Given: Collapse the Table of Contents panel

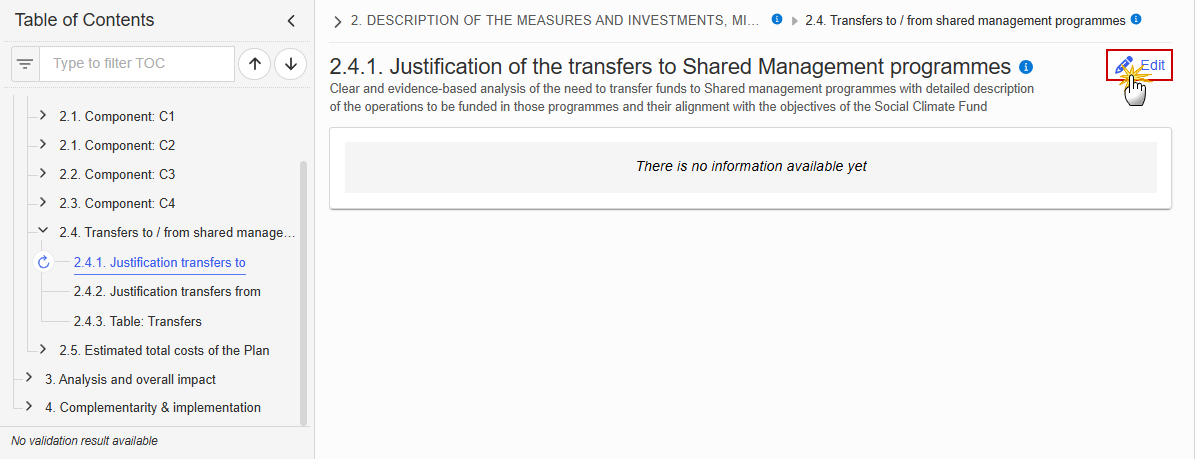Looking at the screenshot, I should (x=290, y=21).
